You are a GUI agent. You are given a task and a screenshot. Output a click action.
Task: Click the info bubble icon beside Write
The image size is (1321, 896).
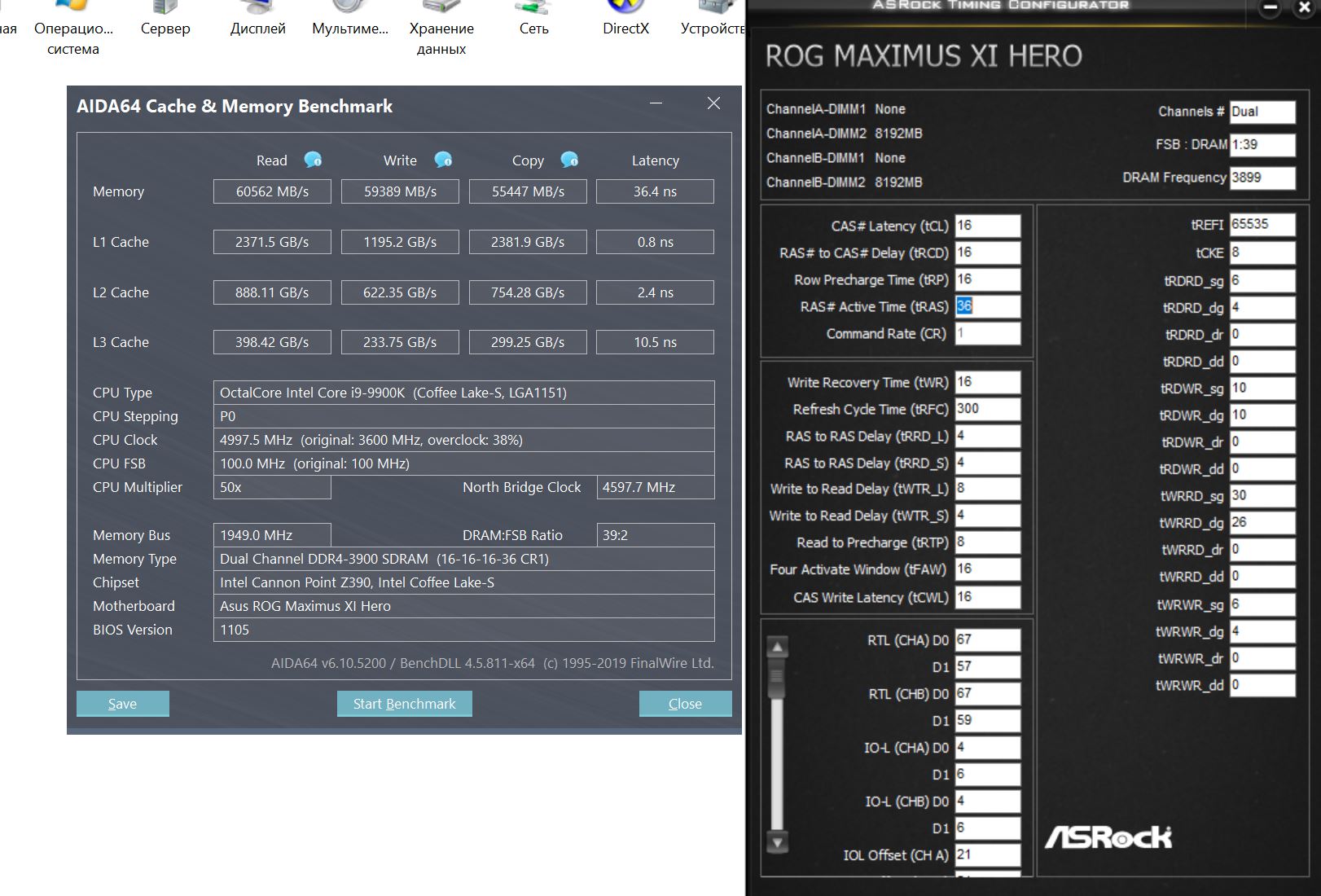443,160
